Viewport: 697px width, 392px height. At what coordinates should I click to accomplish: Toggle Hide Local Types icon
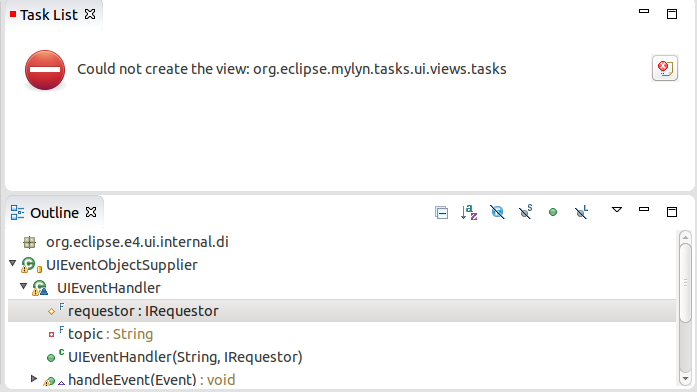tap(581, 212)
